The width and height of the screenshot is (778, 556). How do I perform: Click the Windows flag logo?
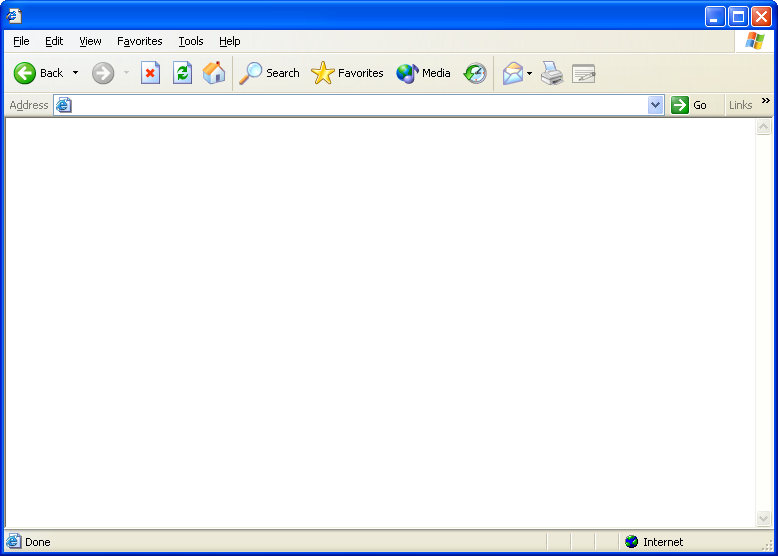pyautogui.click(x=755, y=41)
